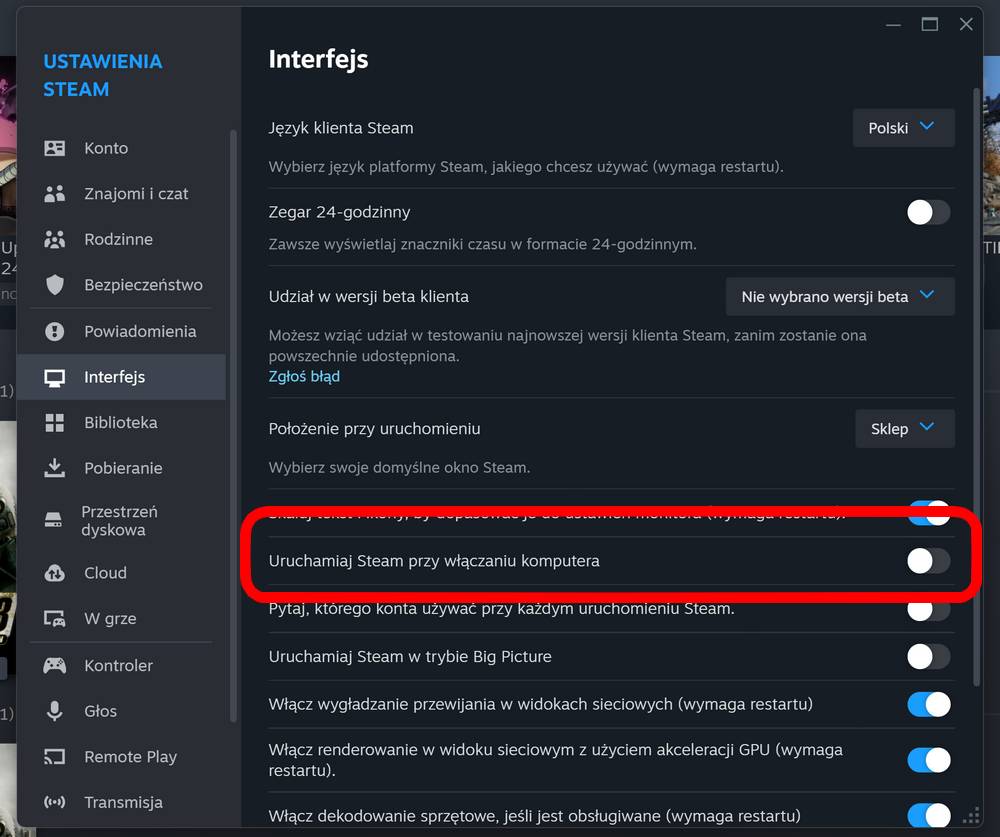
Task: Open the Interfejs settings category
Action: coord(121,377)
